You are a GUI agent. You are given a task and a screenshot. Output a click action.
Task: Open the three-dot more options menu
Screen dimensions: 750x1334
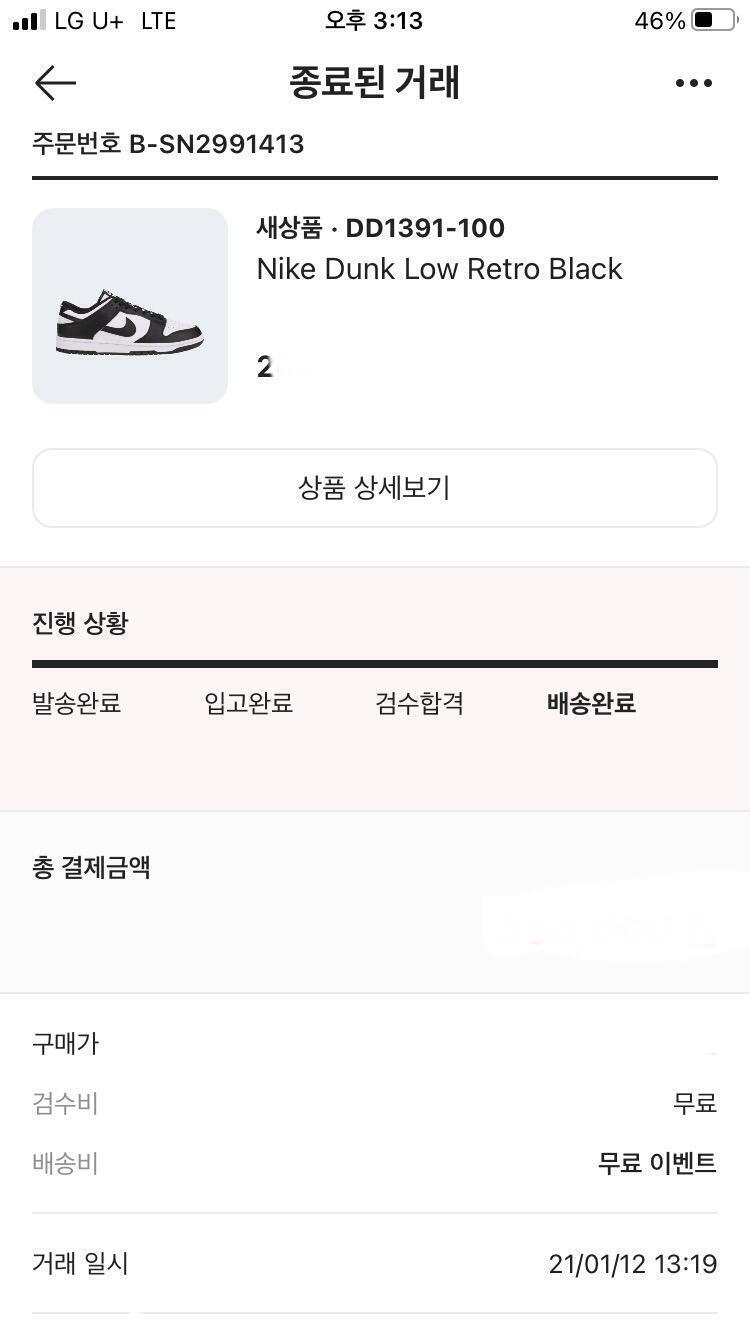pyautogui.click(x=693, y=83)
